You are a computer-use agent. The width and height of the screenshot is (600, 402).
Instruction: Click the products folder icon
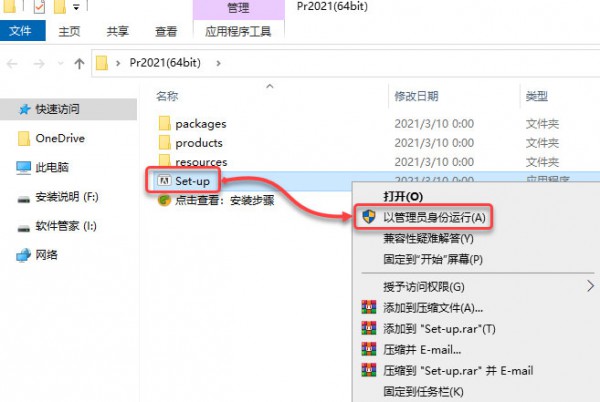(165, 142)
